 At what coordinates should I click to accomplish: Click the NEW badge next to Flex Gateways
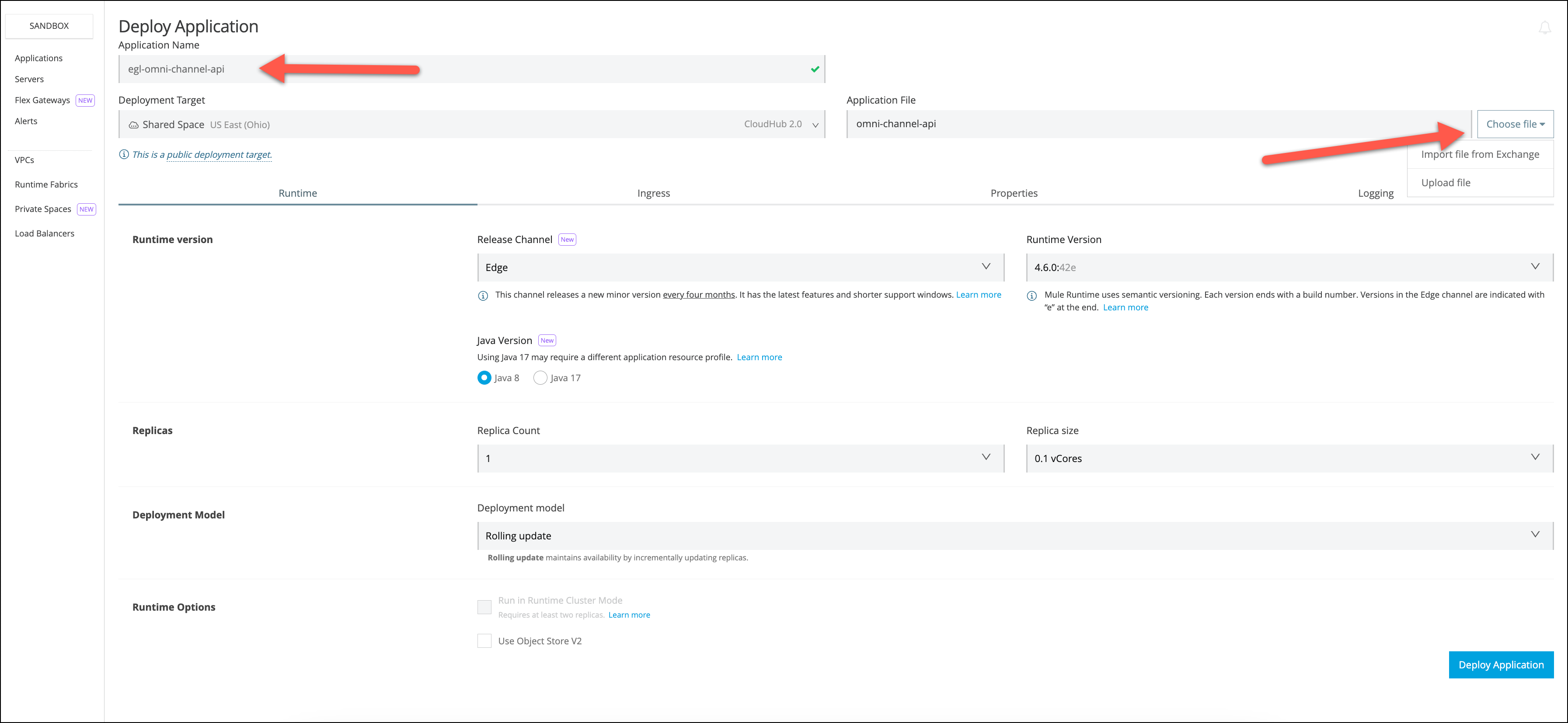[85, 101]
